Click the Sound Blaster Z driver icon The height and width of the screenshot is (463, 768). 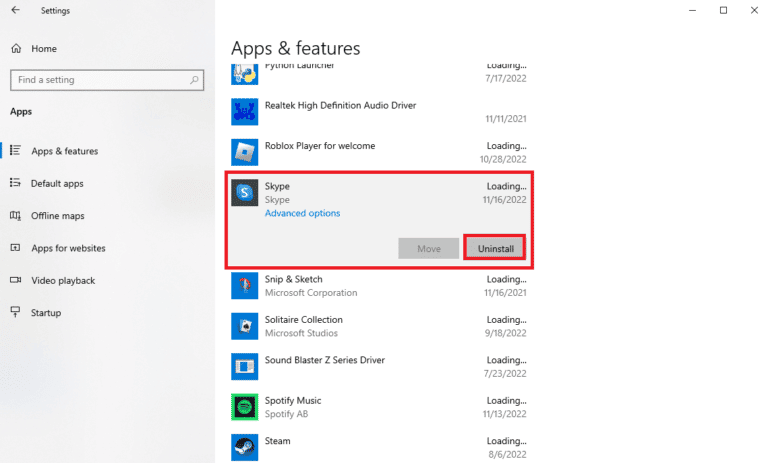(x=244, y=366)
